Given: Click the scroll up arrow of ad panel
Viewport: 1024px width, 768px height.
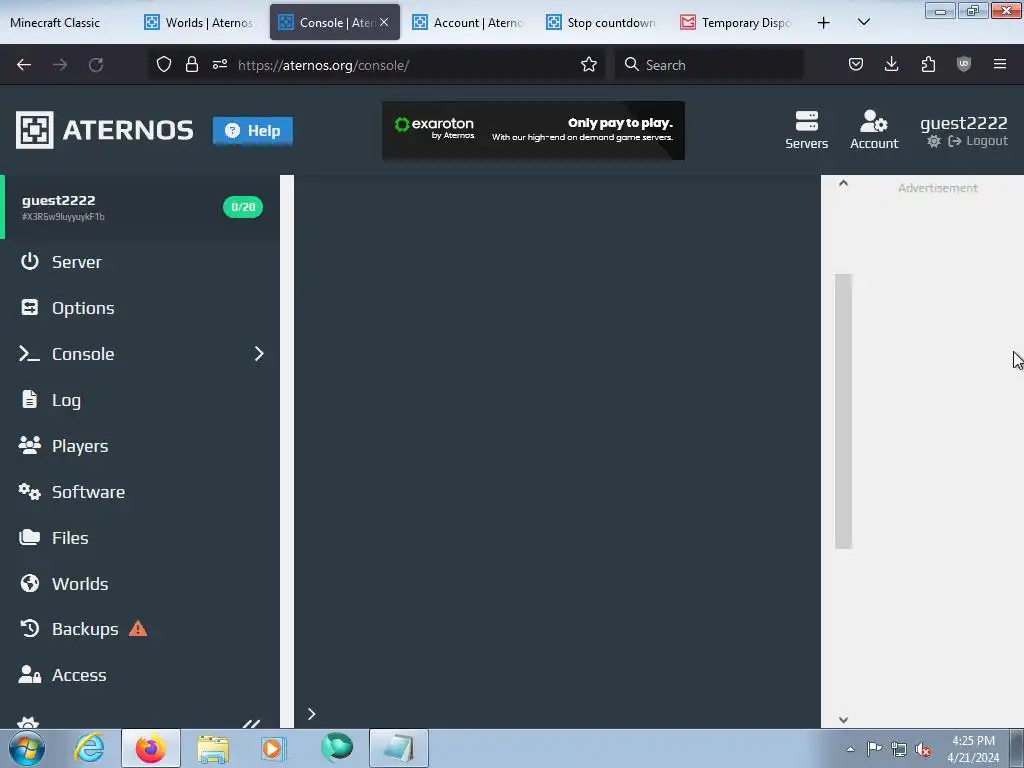Looking at the screenshot, I should 843,184.
